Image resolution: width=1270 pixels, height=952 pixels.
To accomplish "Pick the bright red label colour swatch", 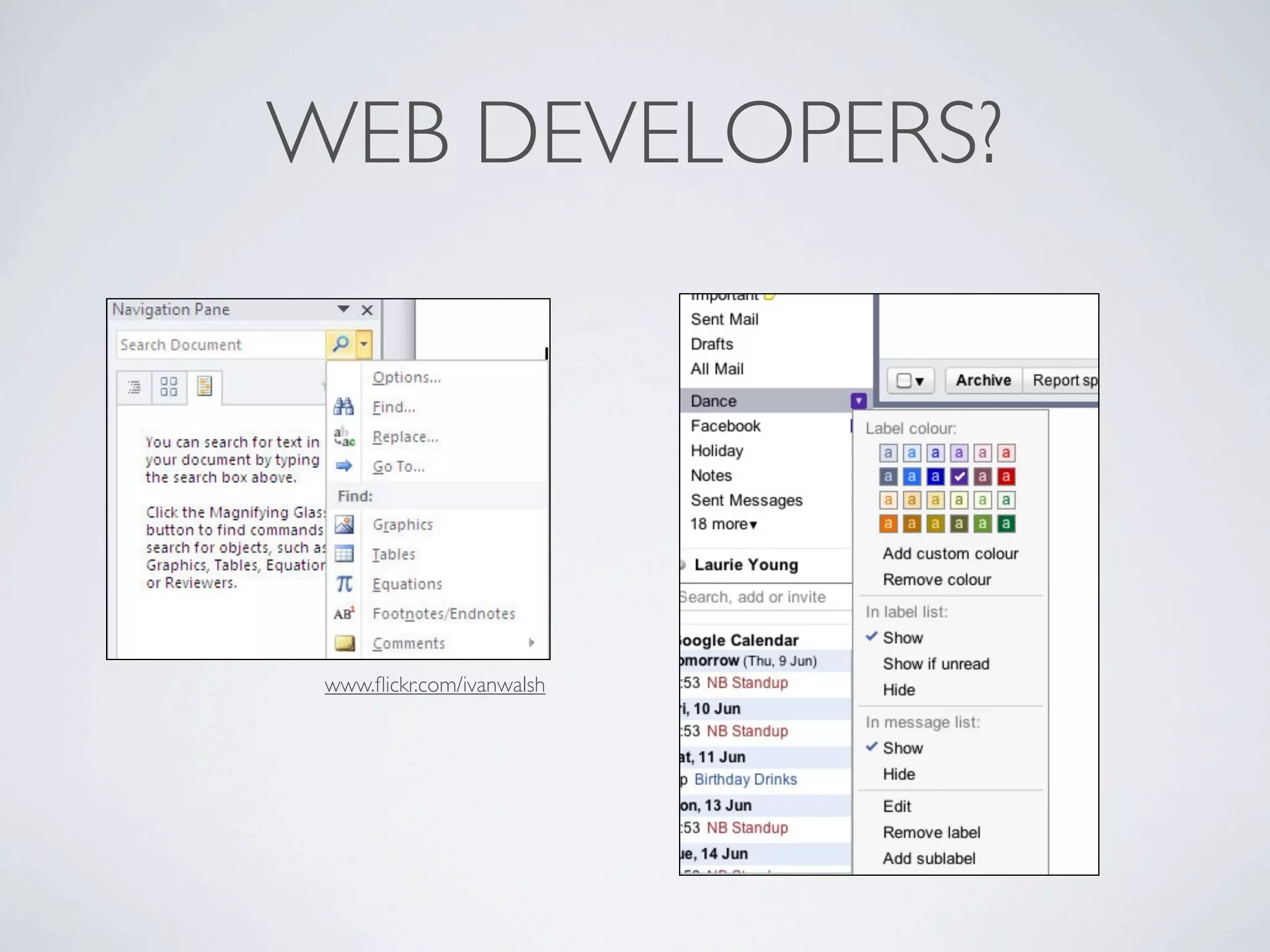I will click(1006, 476).
